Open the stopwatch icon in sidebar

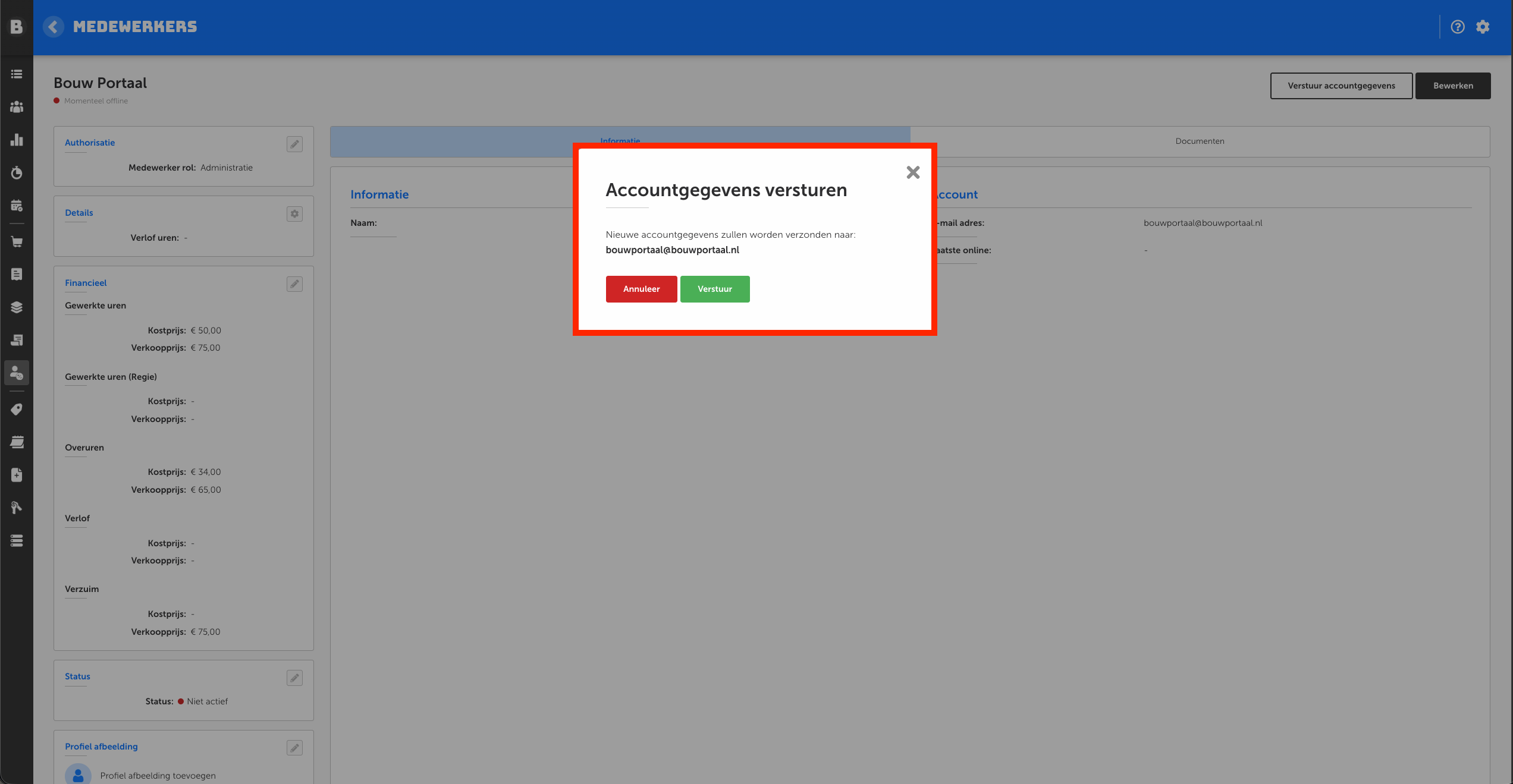pyautogui.click(x=17, y=173)
